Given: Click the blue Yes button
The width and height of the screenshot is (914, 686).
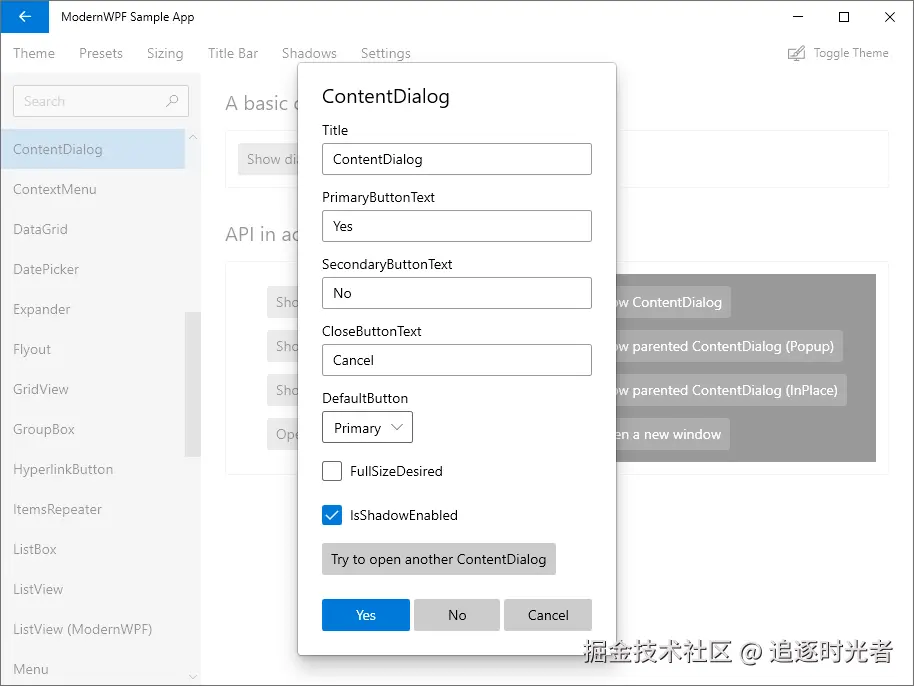Looking at the screenshot, I should (x=365, y=615).
